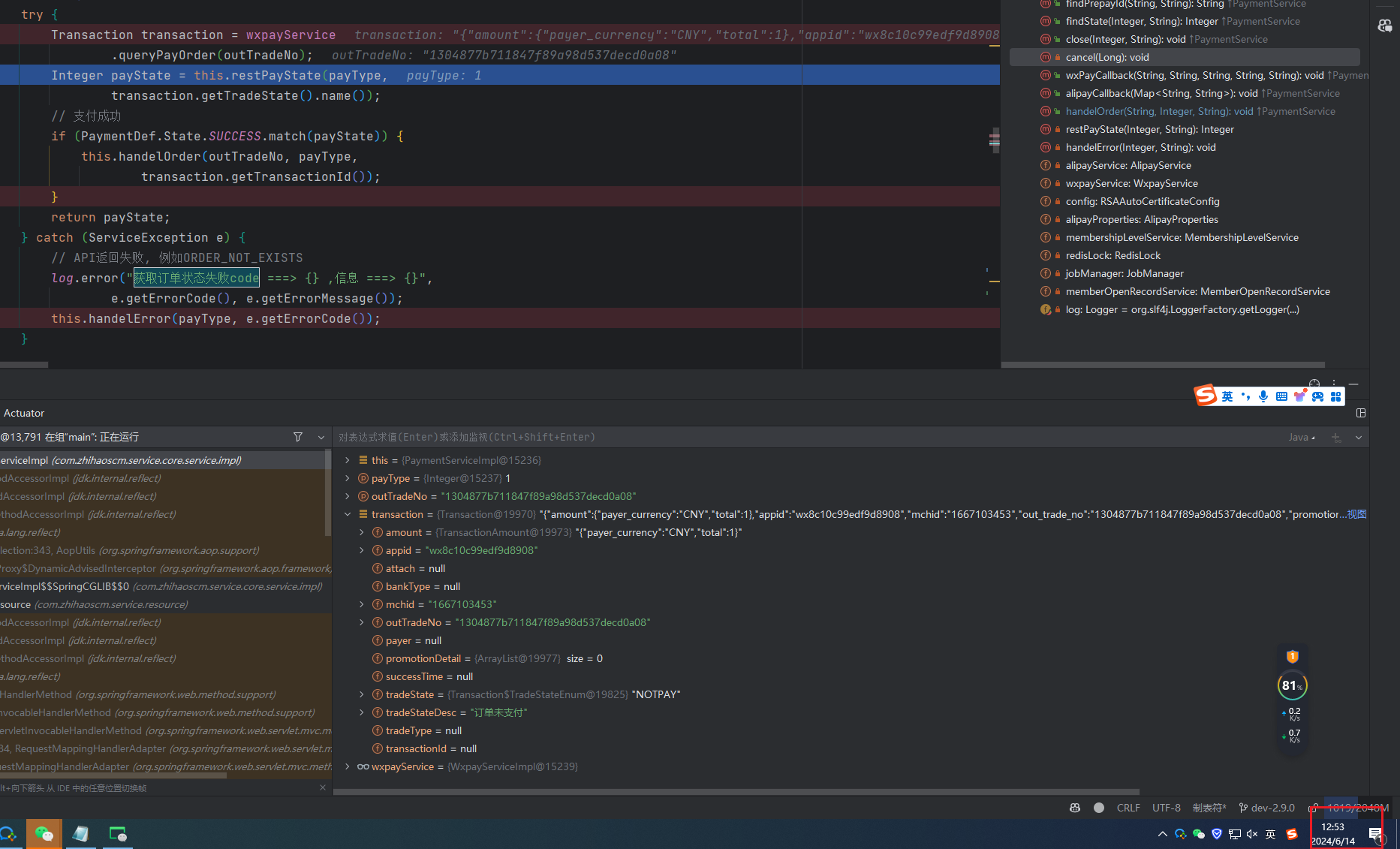Open the right sidebar chat tool window icon
This screenshot has width=1400, height=849.
click(1385, 26)
